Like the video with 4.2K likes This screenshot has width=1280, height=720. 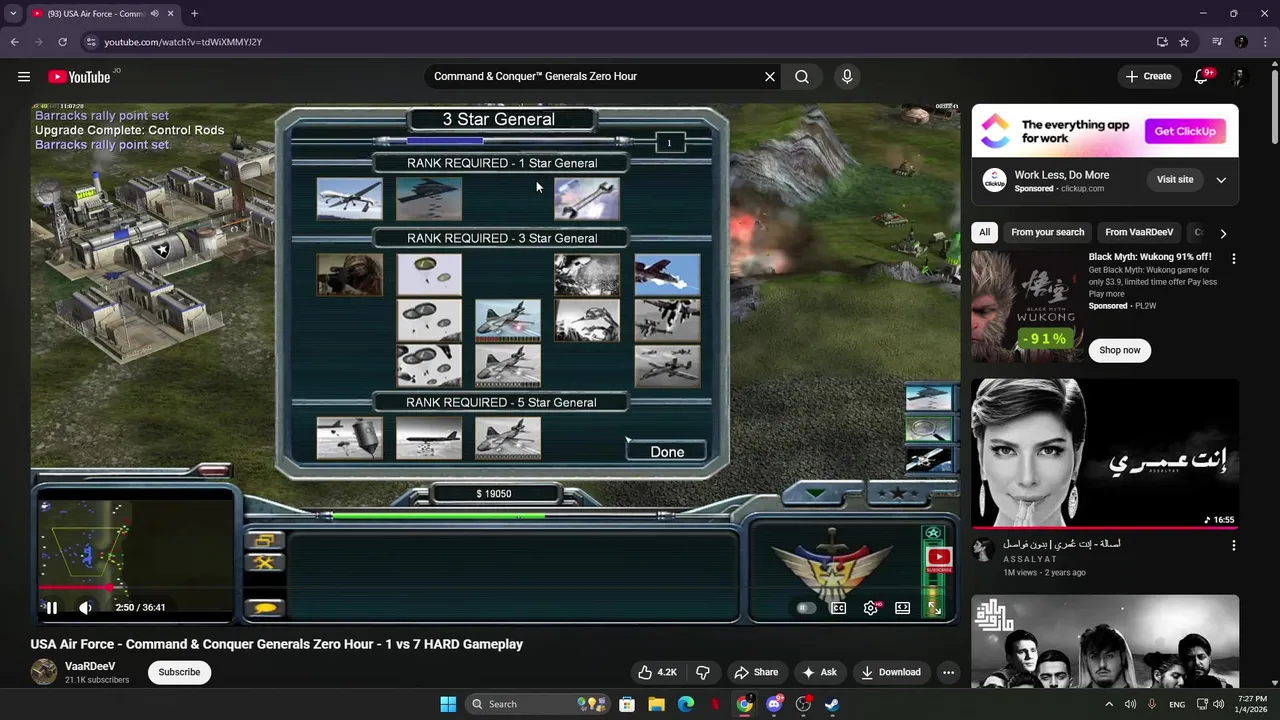(658, 672)
